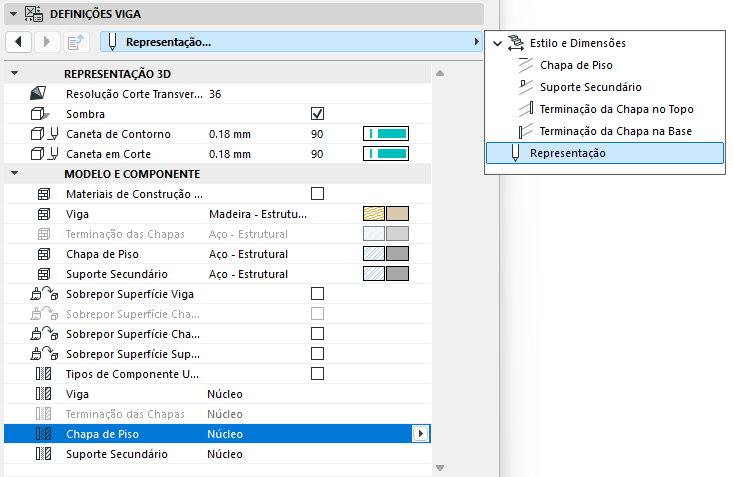The width and height of the screenshot is (733, 477).
Task: Click Tipos de Componente U... icon
Action: pos(43,374)
